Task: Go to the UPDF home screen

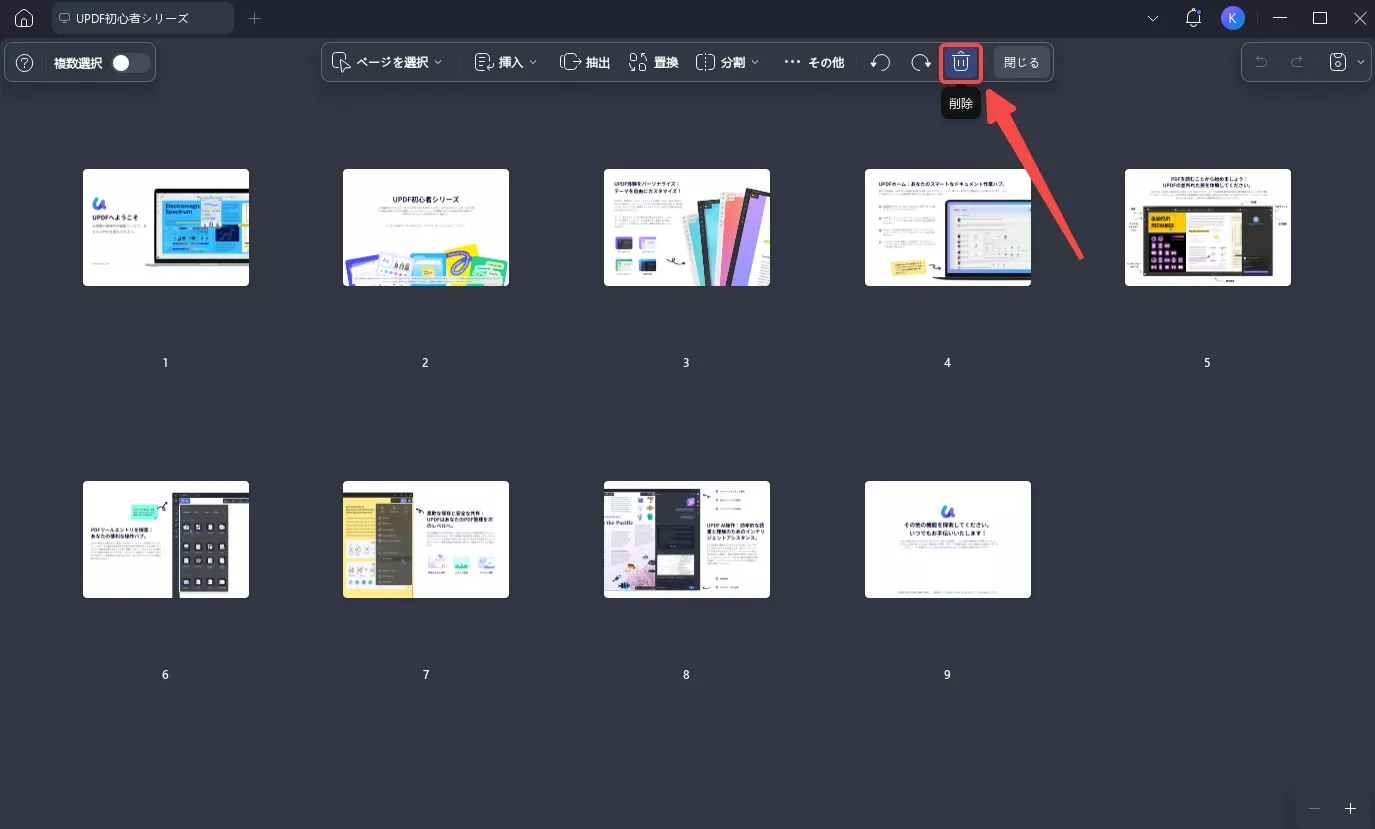Action: (x=24, y=18)
